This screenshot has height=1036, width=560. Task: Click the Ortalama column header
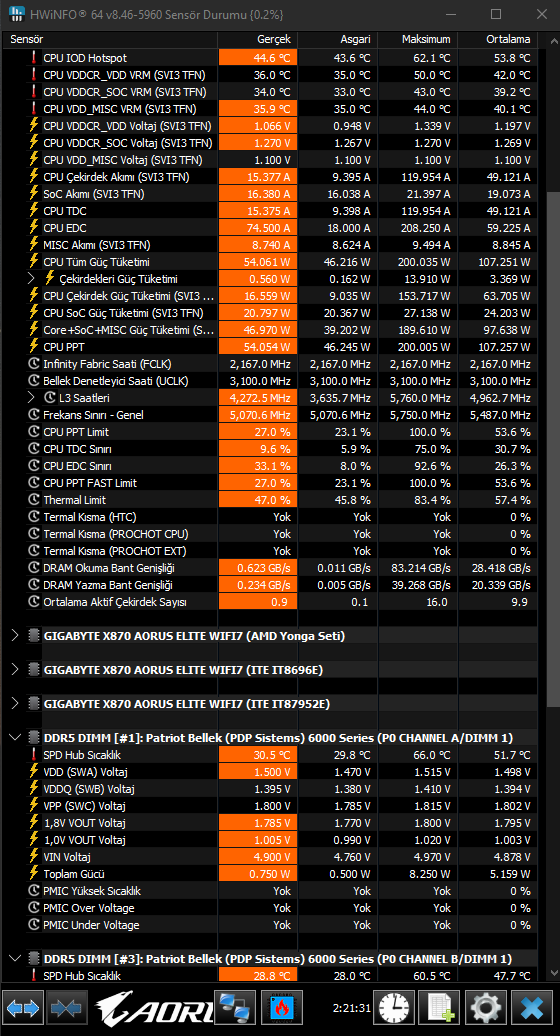point(497,40)
